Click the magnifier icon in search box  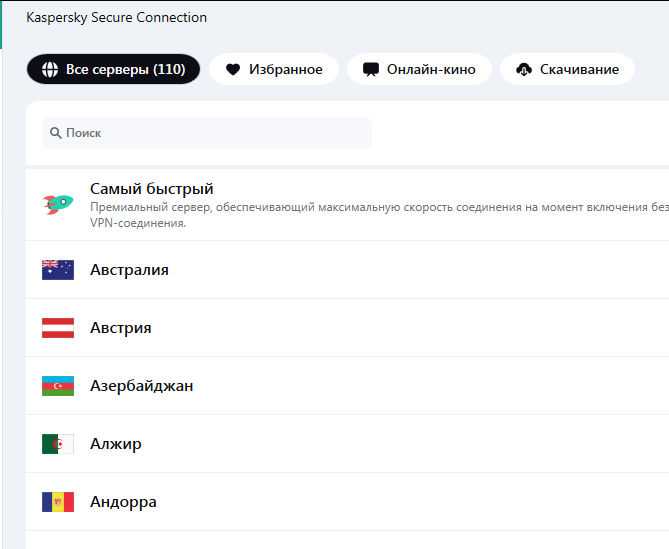click(x=56, y=133)
